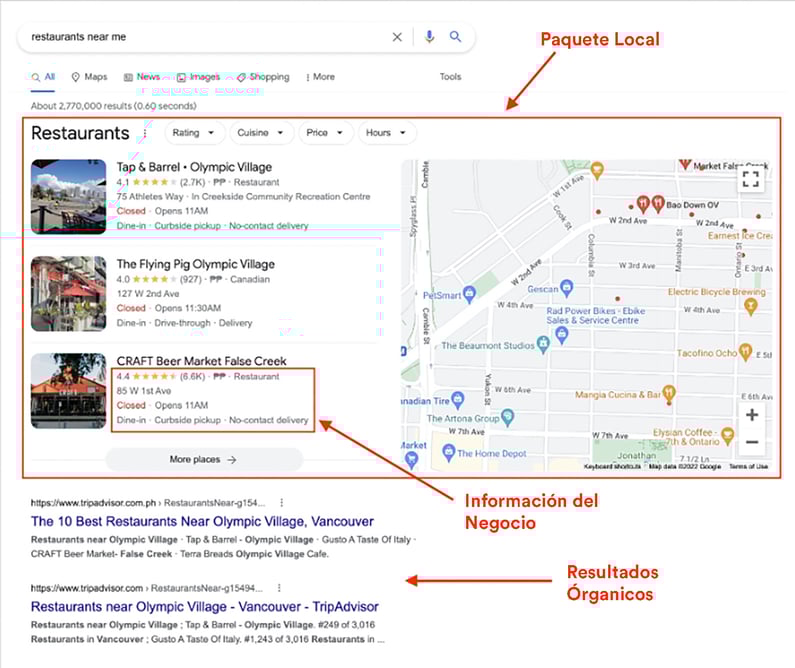
Task: Select the Canadian Tire map pin
Action: (458, 399)
